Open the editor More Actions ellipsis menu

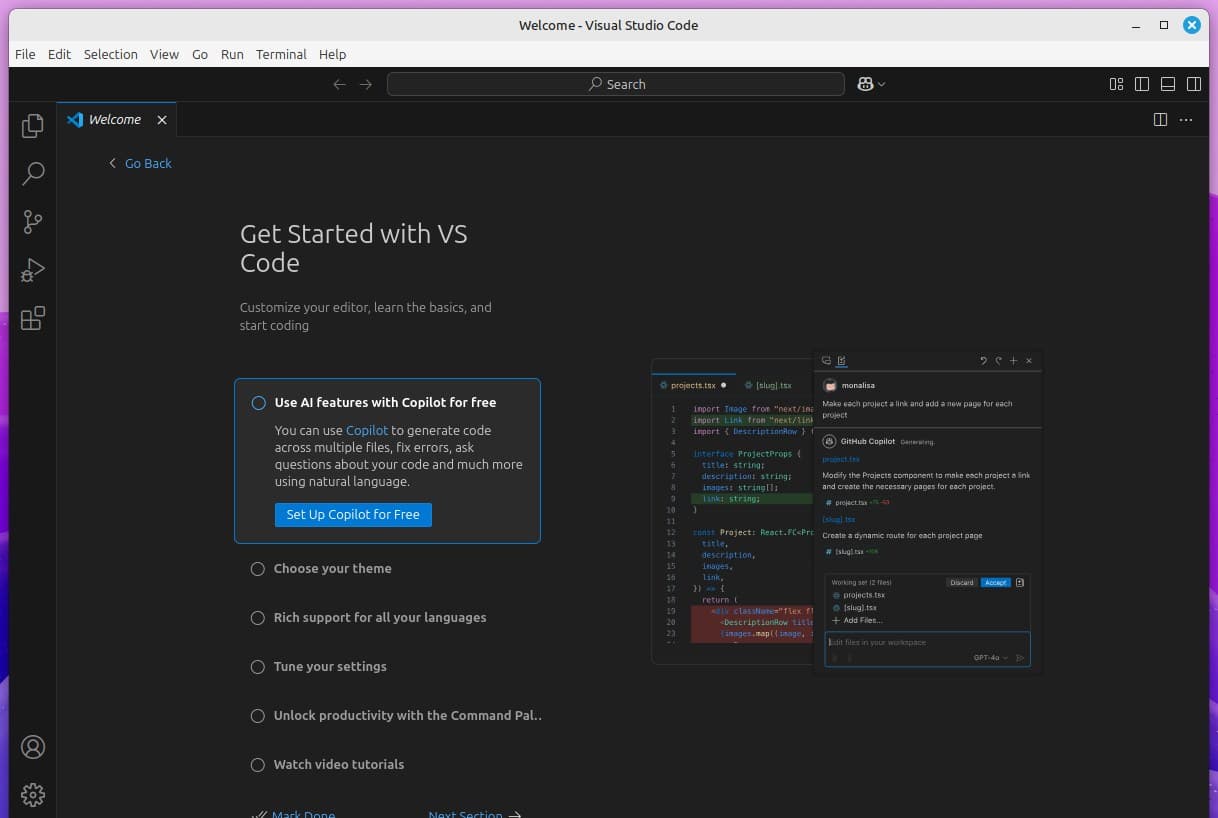(x=1186, y=120)
